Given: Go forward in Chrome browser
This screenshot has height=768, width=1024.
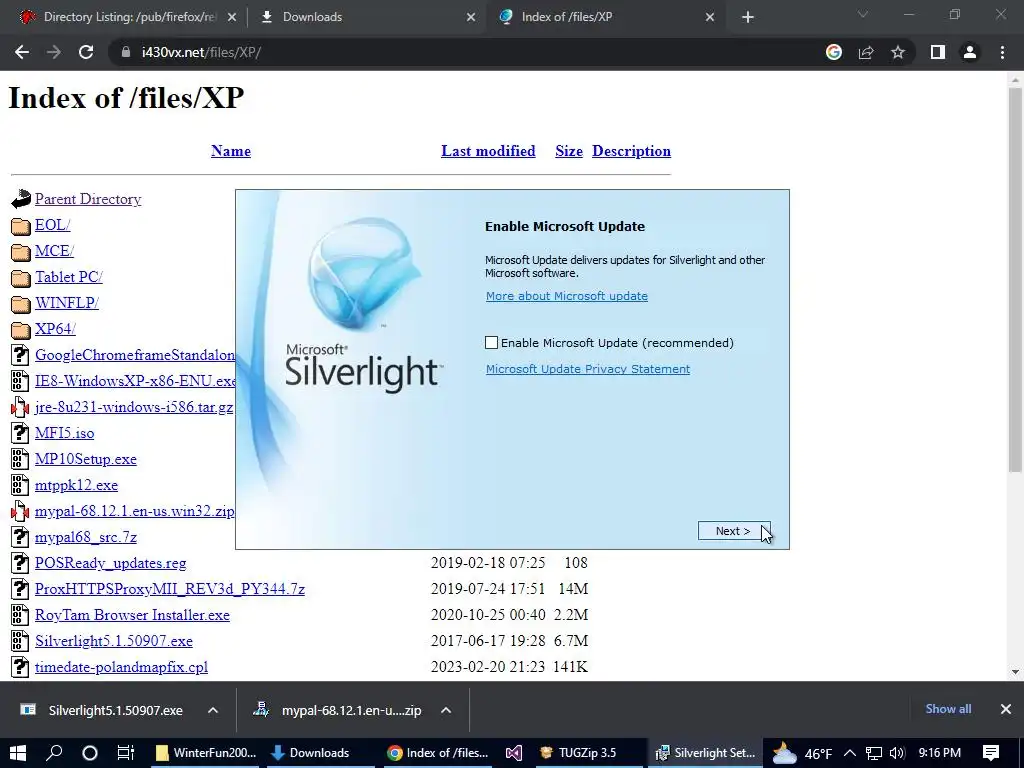Looking at the screenshot, I should [54, 52].
